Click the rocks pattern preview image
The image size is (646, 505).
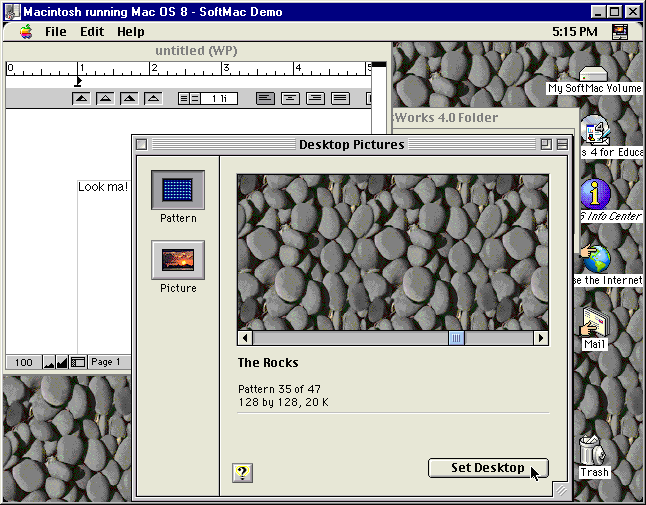[393, 252]
